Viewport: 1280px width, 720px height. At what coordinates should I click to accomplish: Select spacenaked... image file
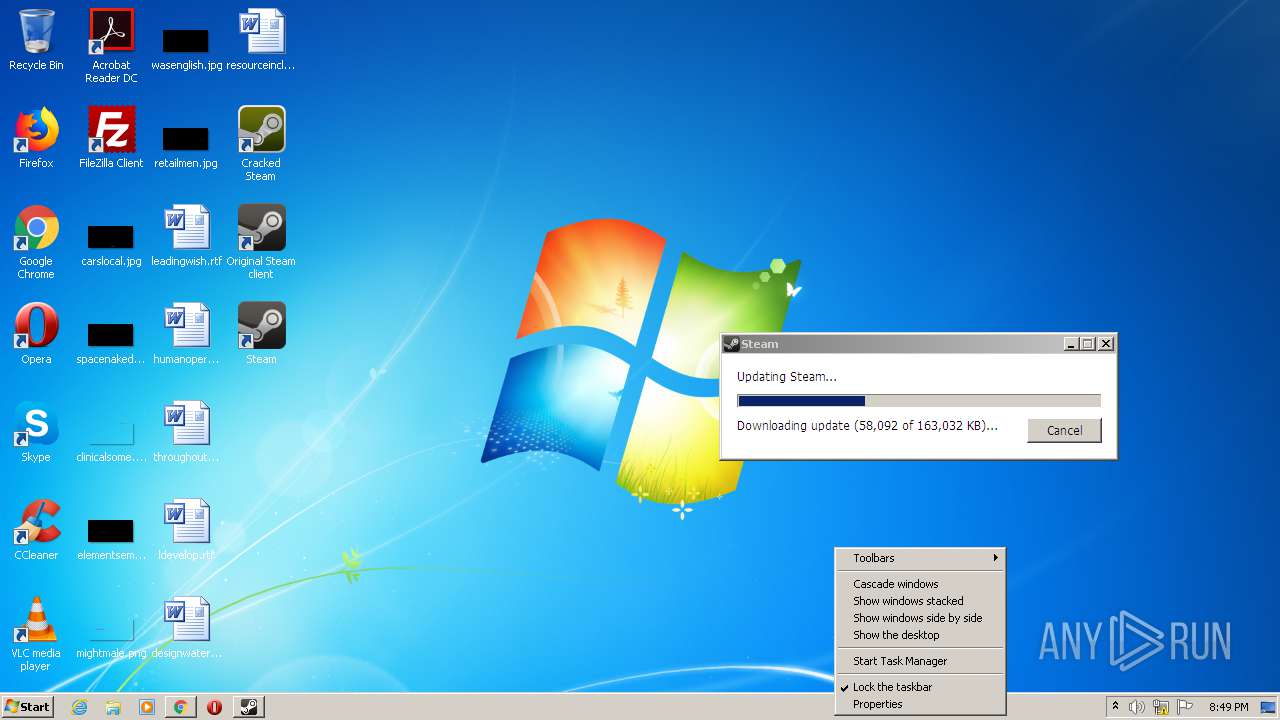tap(111, 340)
